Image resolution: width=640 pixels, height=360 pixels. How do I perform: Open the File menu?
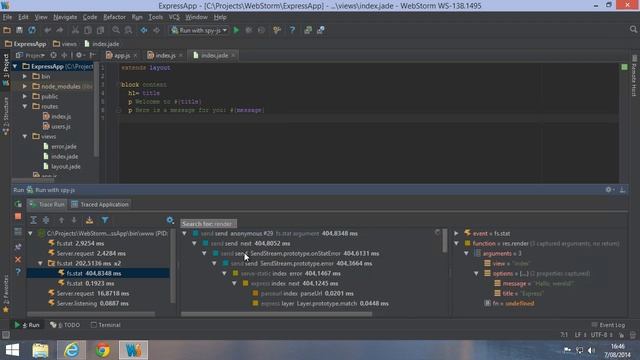pyautogui.click(x=7, y=17)
